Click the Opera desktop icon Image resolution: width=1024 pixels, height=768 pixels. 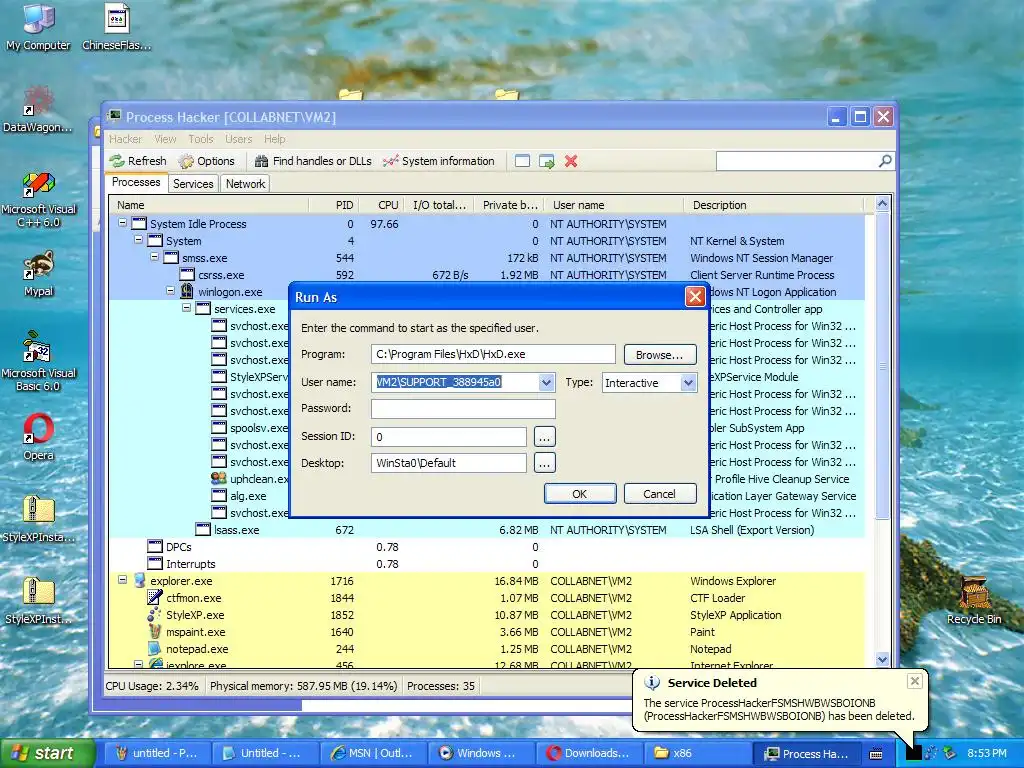point(38,436)
